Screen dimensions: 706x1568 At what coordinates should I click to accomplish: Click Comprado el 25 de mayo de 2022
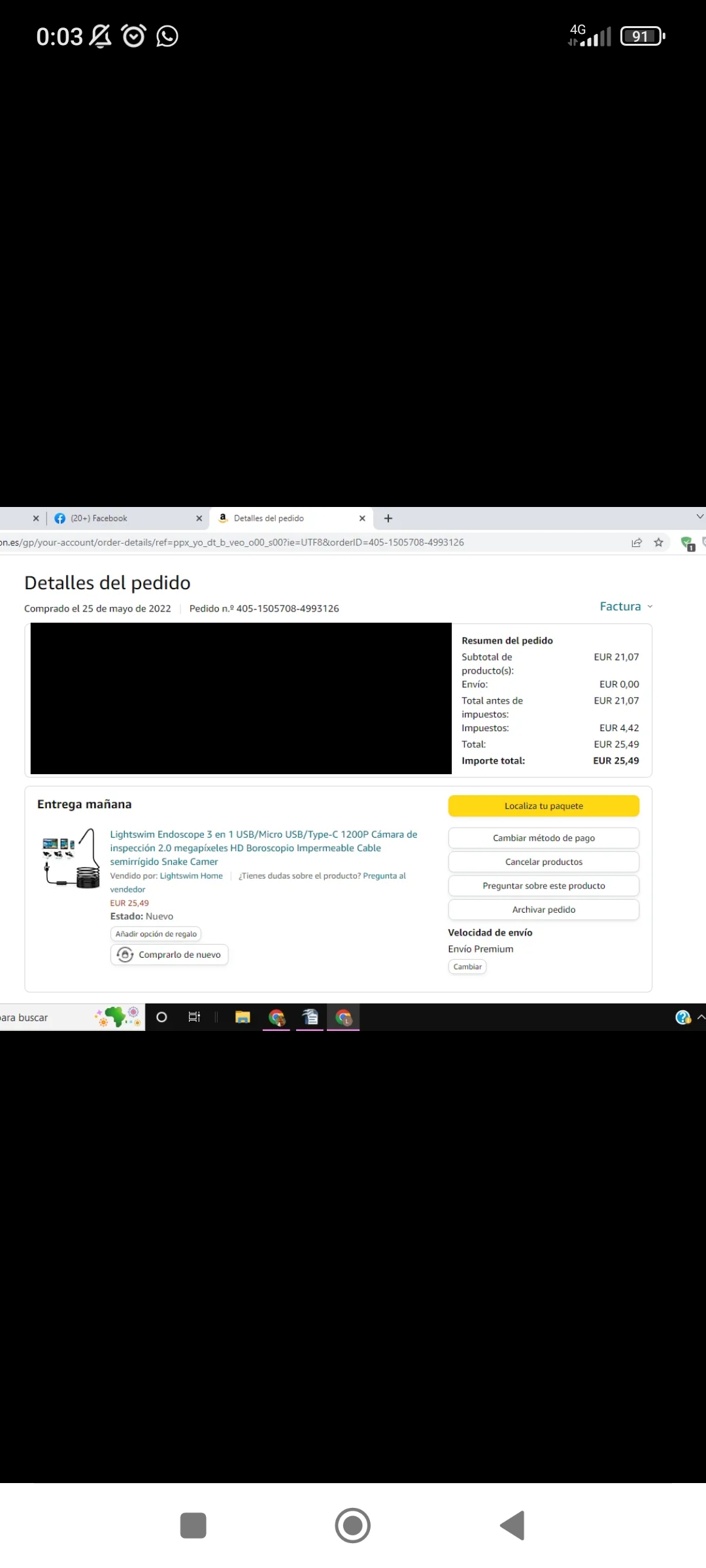(97, 608)
